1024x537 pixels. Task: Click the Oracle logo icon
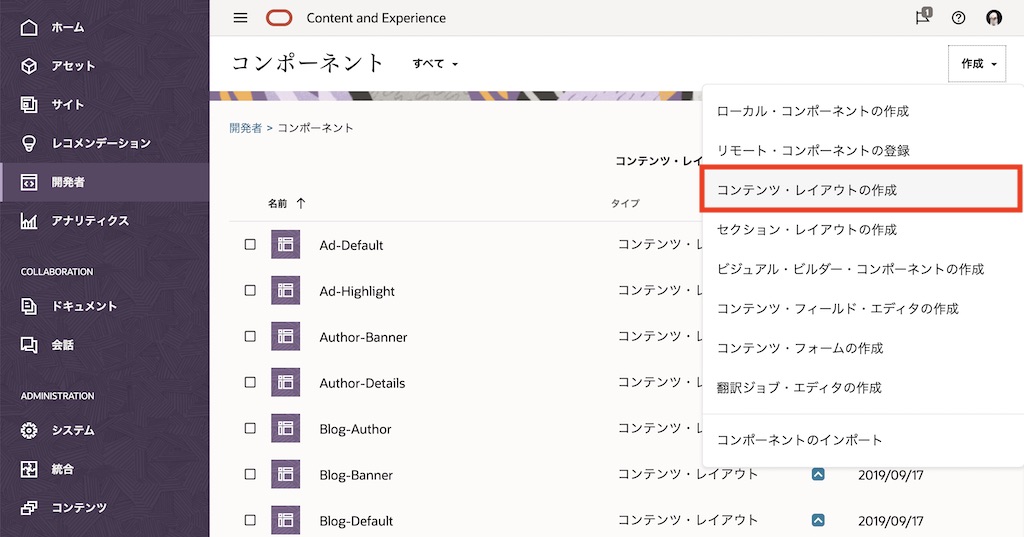pyautogui.click(x=279, y=18)
